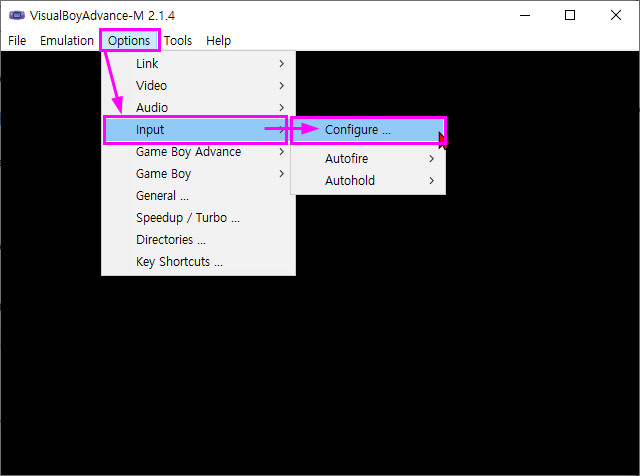Close the open Options menu
The height and width of the screenshot is (476, 640).
point(129,40)
